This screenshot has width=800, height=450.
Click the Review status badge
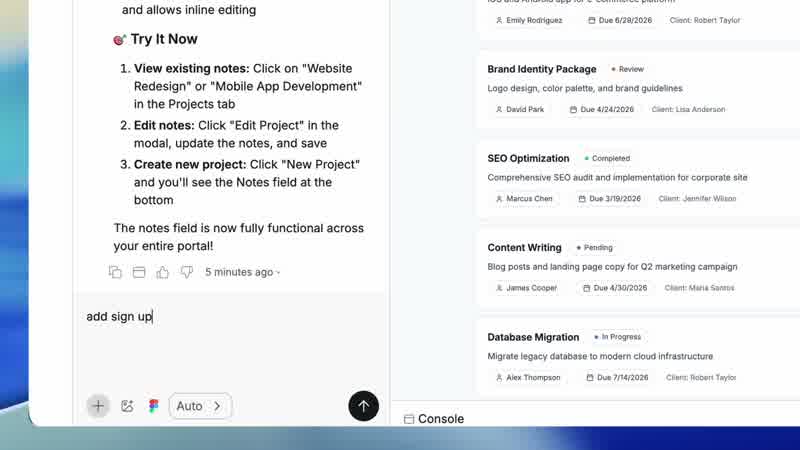pyautogui.click(x=628, y=69)
